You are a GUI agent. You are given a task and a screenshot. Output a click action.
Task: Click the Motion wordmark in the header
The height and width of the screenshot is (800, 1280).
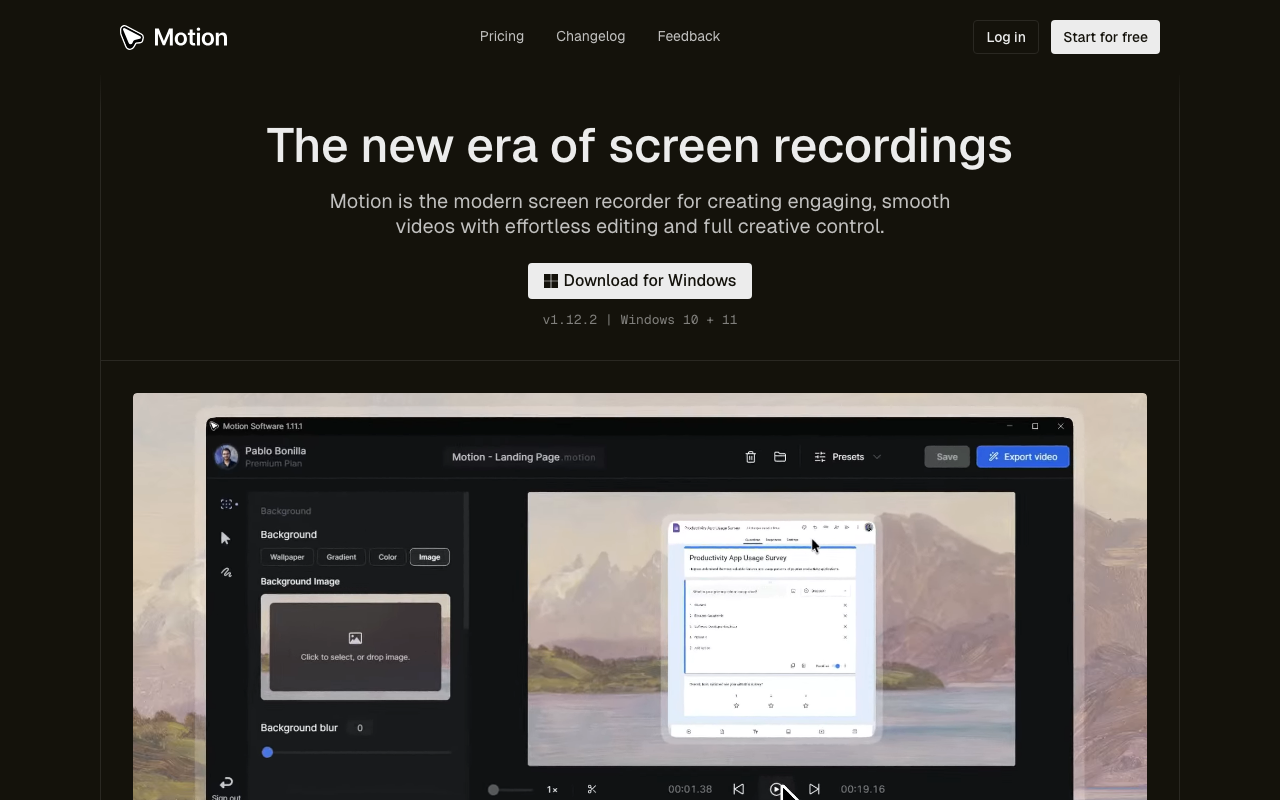191,37
